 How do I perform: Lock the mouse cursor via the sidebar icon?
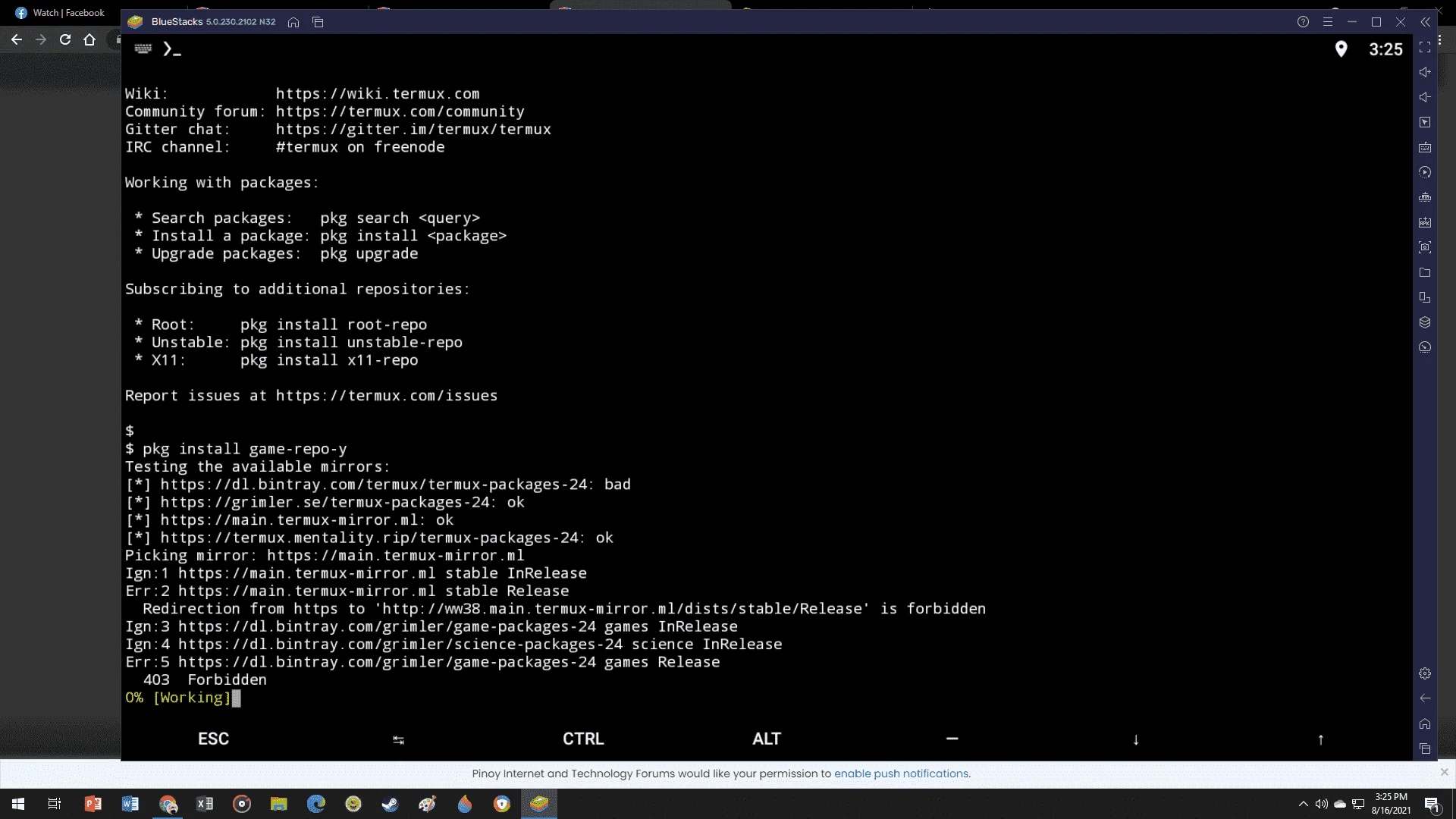click(x=1425, y=122)
